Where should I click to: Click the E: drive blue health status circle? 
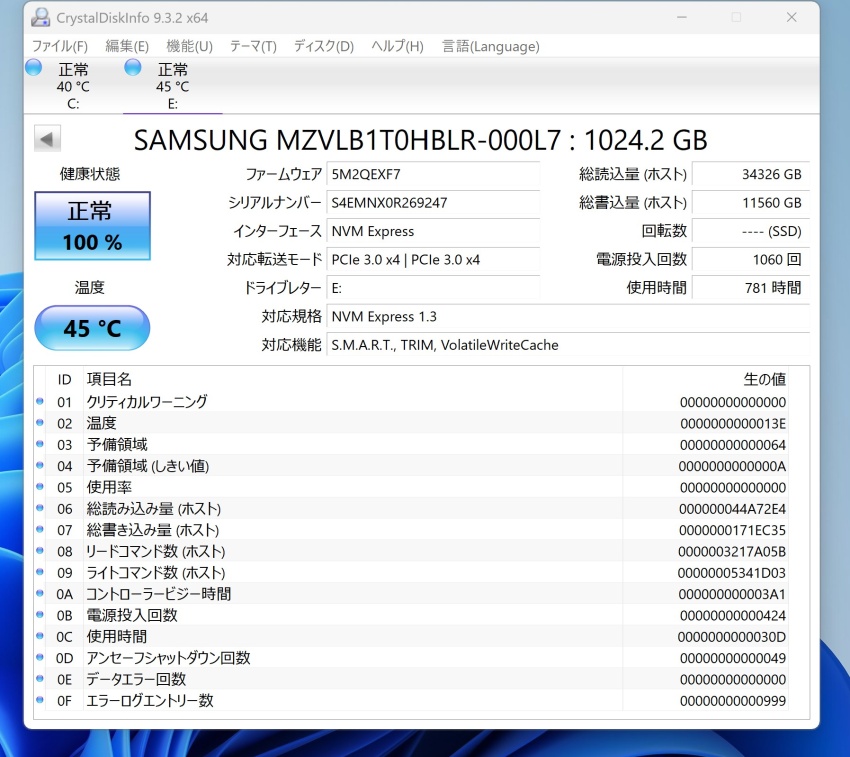tap(133, 68)
